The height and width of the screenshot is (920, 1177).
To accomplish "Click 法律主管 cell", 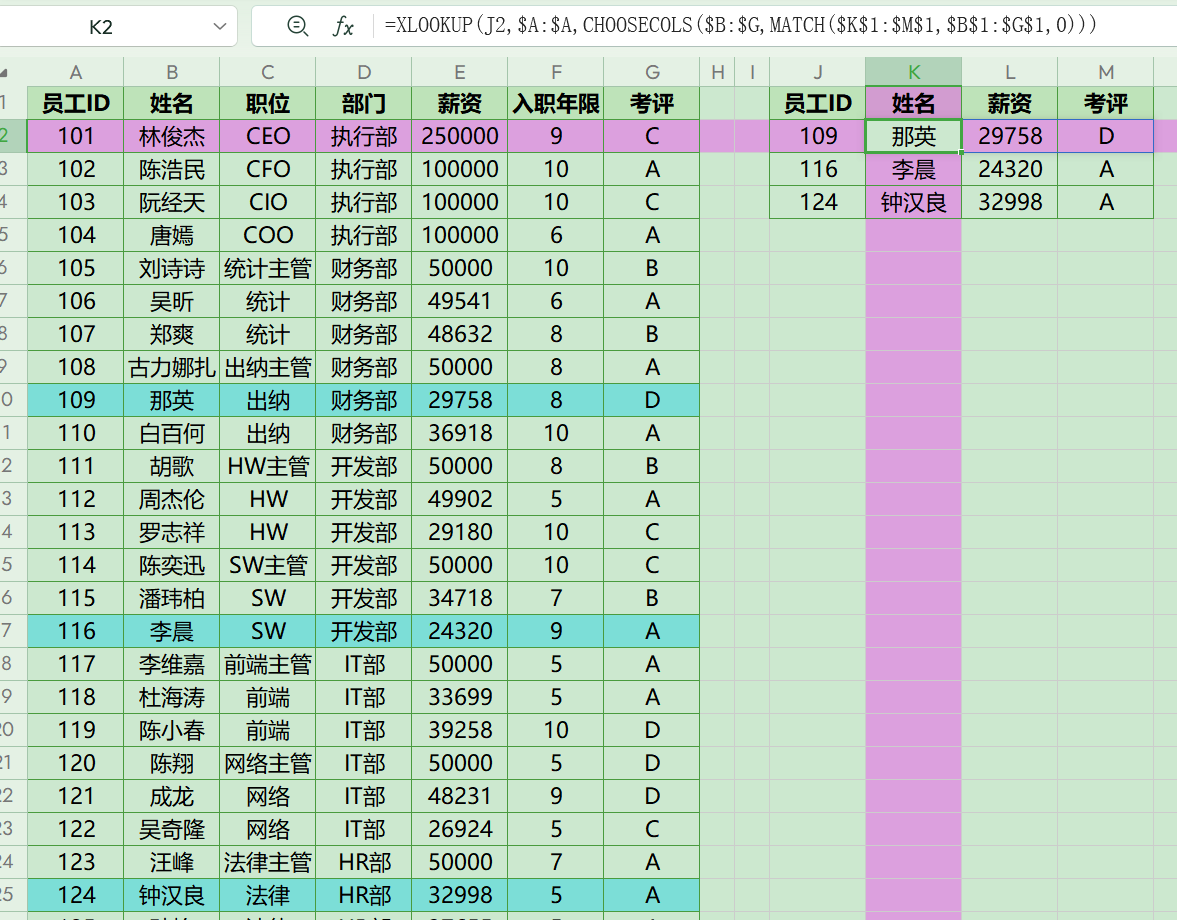I will [268, 862].
